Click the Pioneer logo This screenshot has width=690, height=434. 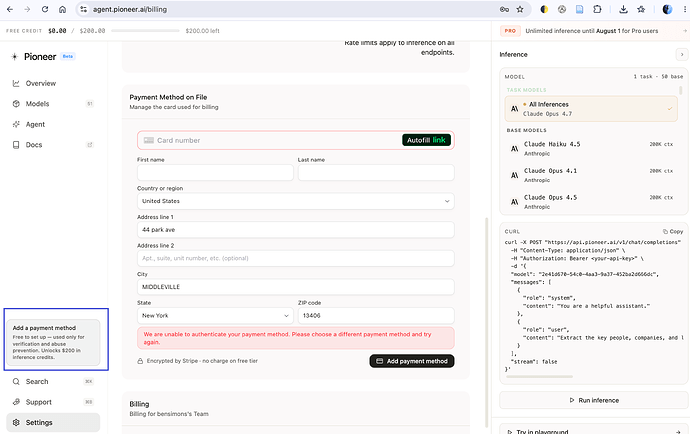point(34,57)
